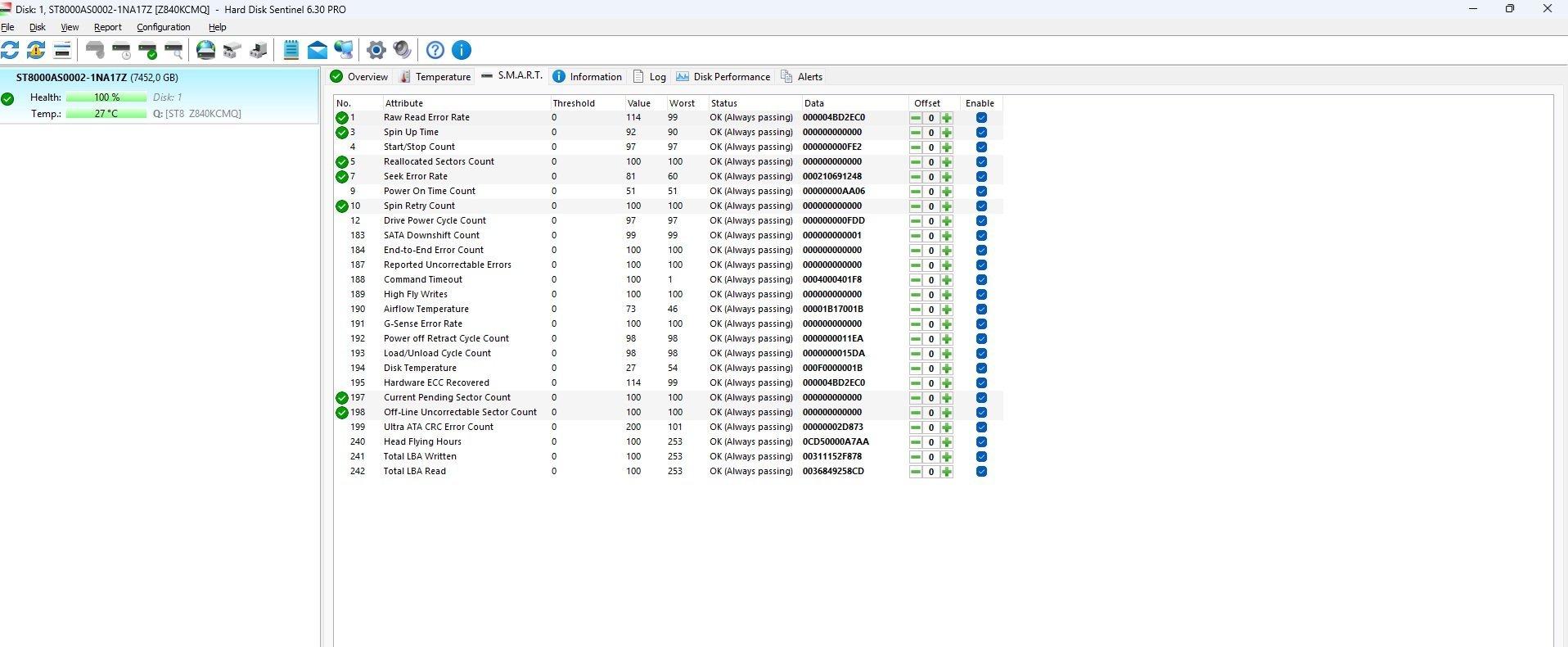Click the green Health 100 % bar
Screen dimensions: 1568x647
point(106,97)
